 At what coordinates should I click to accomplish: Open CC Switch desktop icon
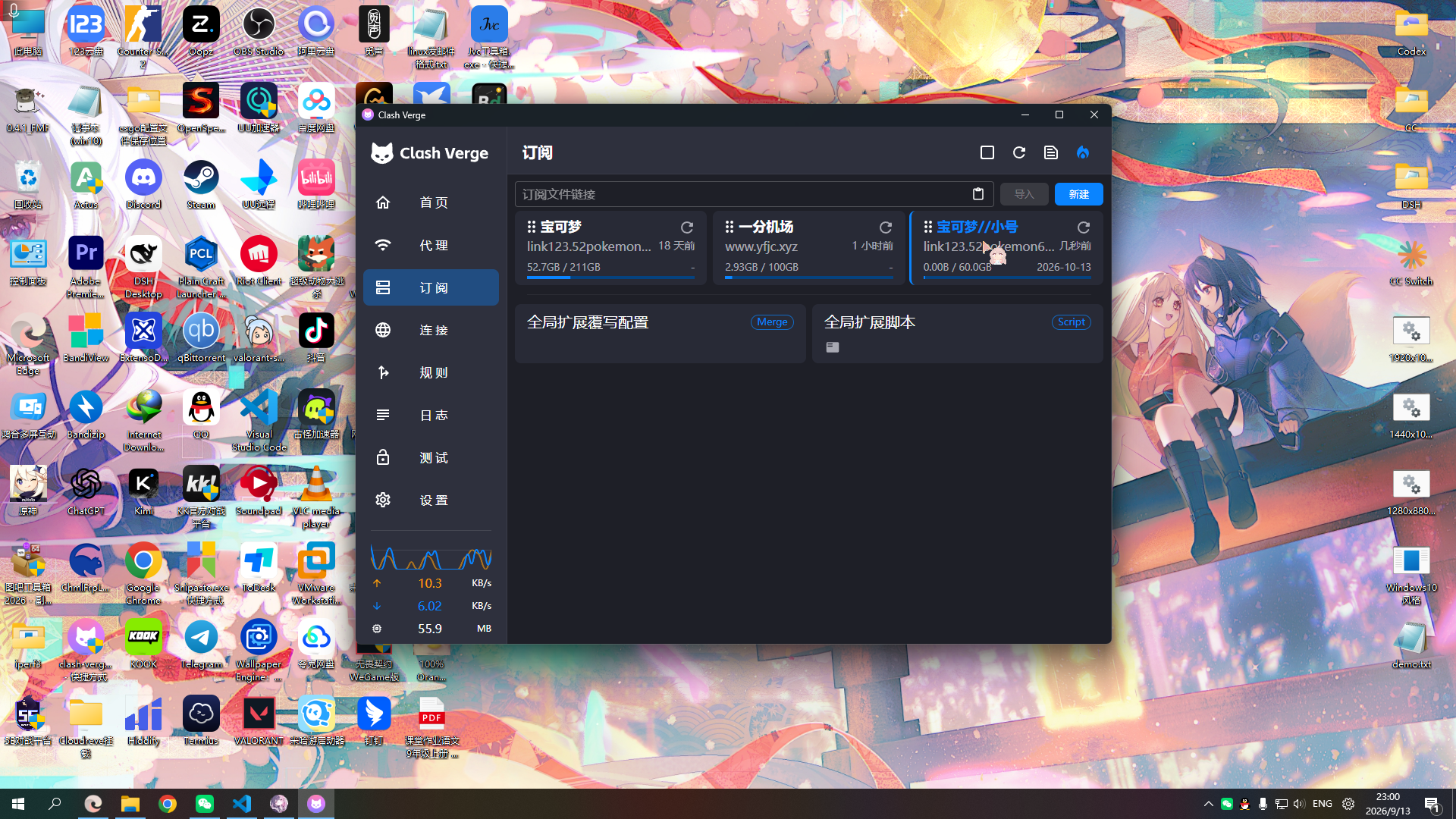1411,263
